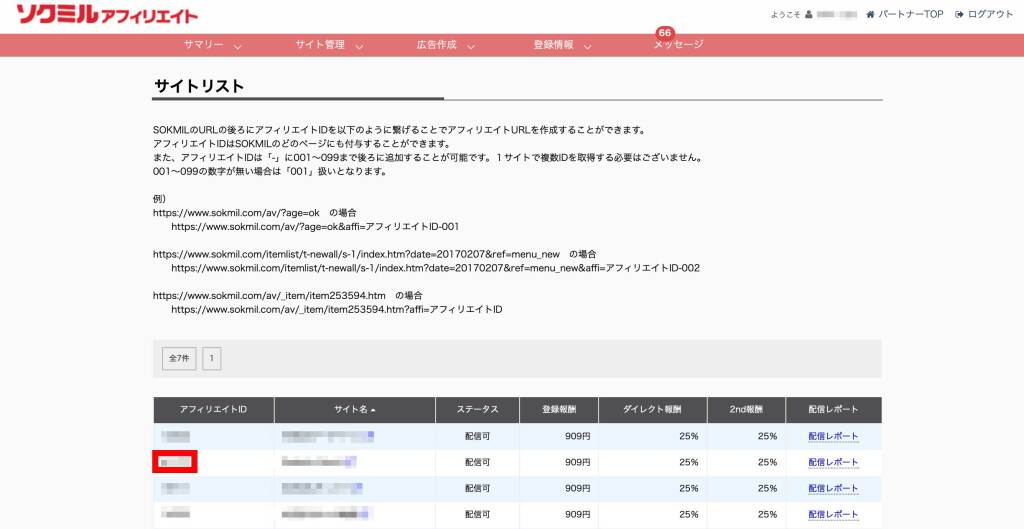Click the アフィリエイトID column header
The height and width of the screenshot is (529, 1024).
click(214, 409)
